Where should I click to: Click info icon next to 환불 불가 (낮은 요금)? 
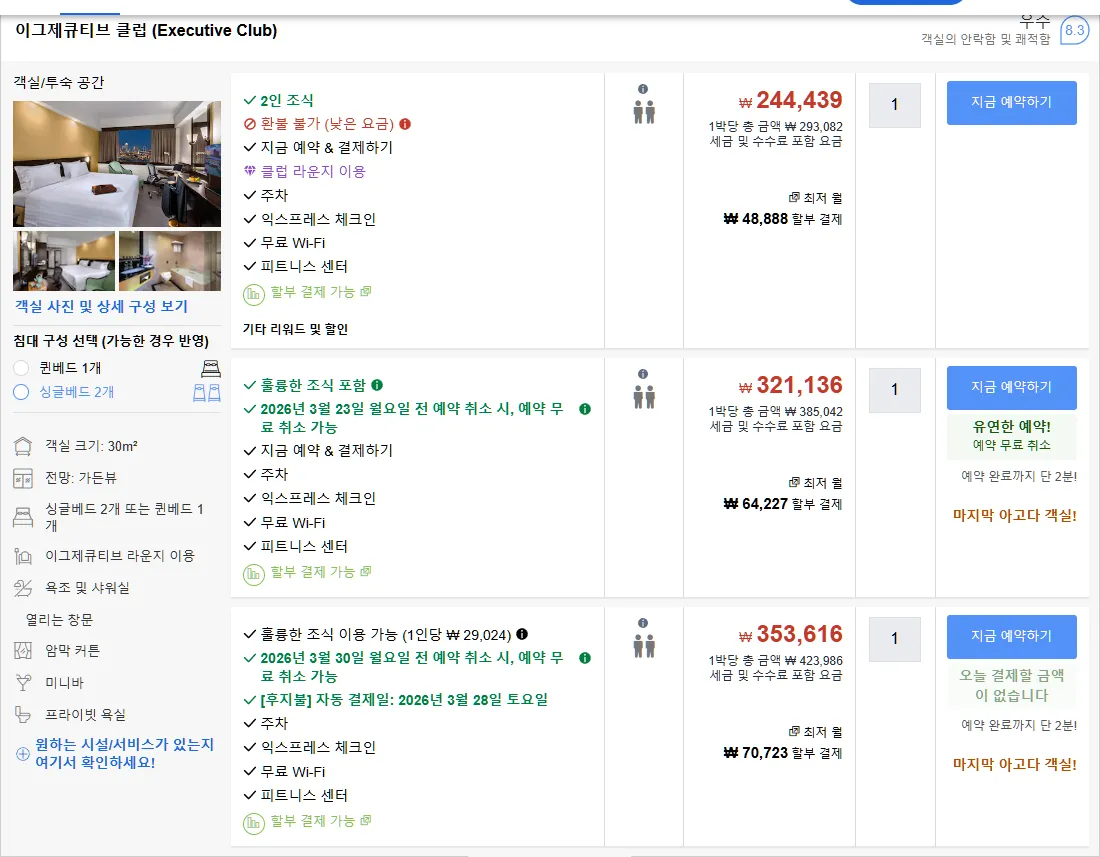click(x=405, y=124)
